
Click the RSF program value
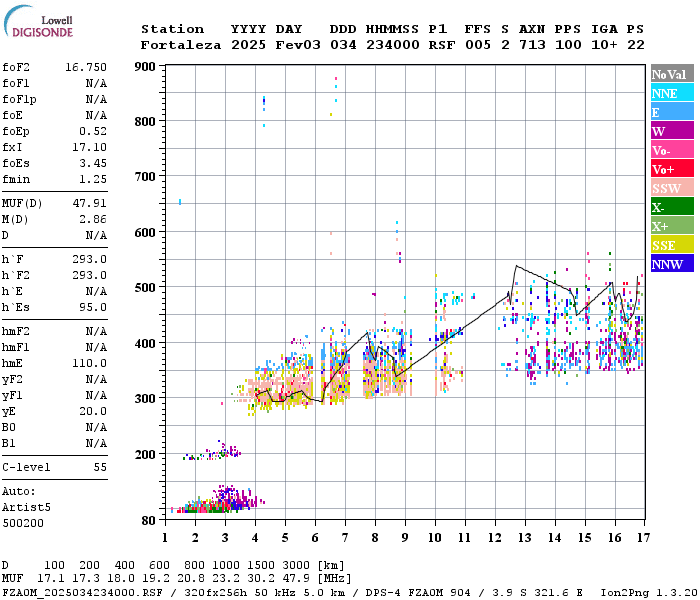[442, 45]
